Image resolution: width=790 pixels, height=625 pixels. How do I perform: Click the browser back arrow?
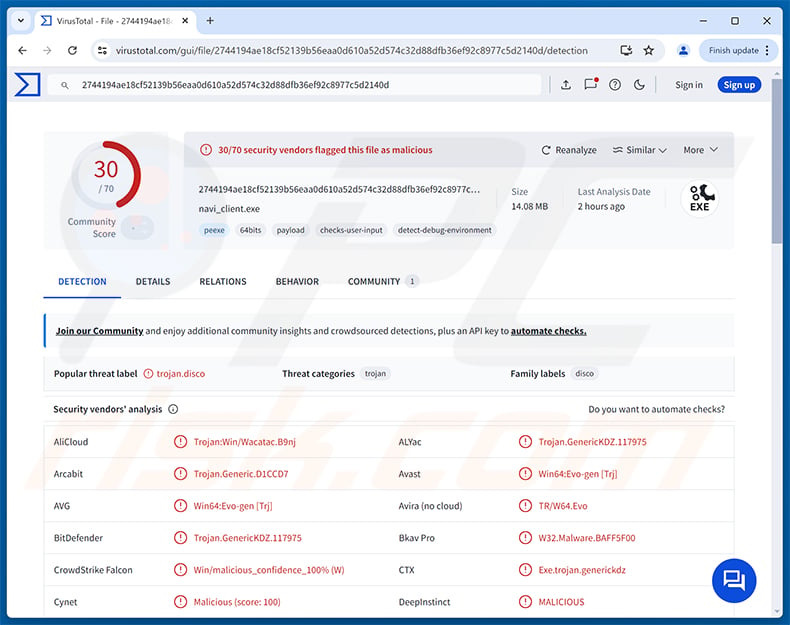[22, 50]
